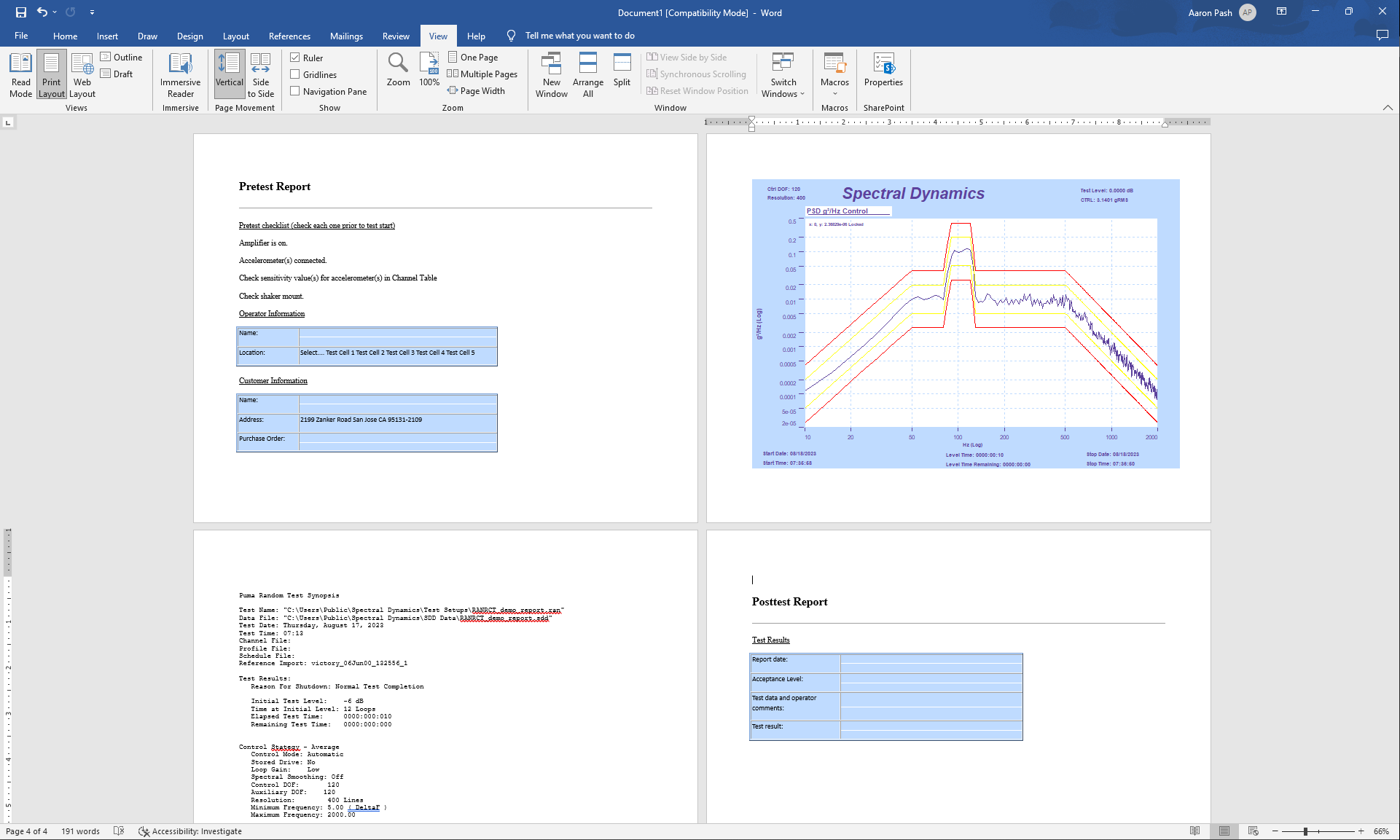1400x840 pixels.
Task: Select Side to Side page movement
Action: click(261, 75)
